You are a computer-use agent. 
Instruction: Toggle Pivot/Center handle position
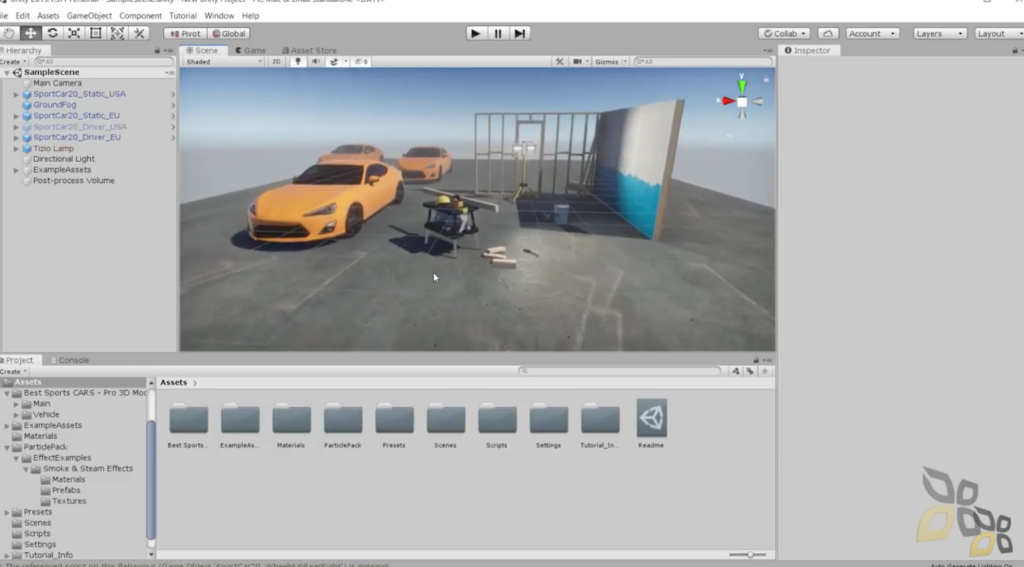click(x=185, y=33)
